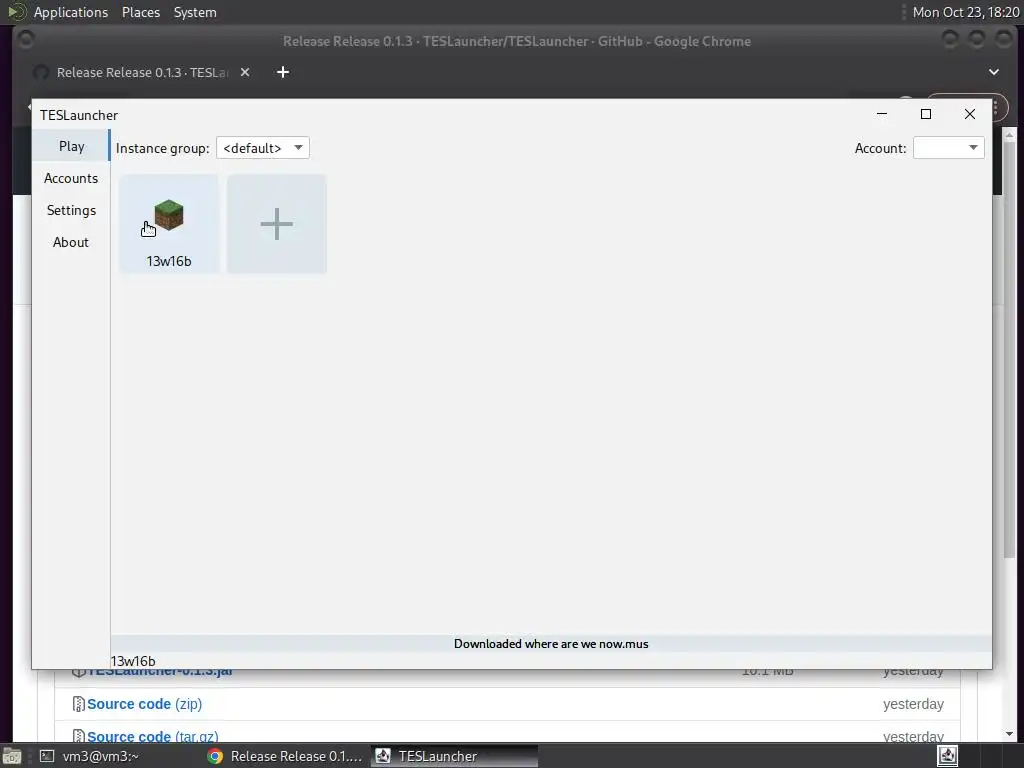Click the 13w16b instance name label
Viewport: 1024px width, 768px height.
168,261
